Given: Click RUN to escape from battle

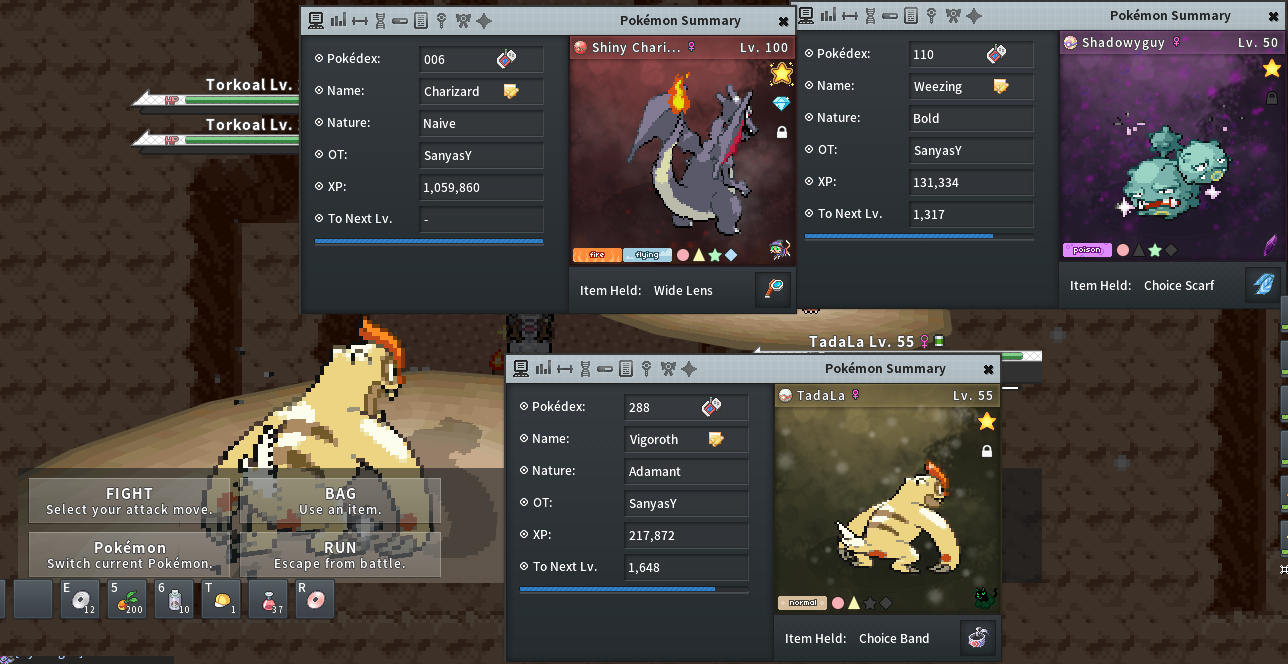Looking at the screenshot, I should click(340, 555).
